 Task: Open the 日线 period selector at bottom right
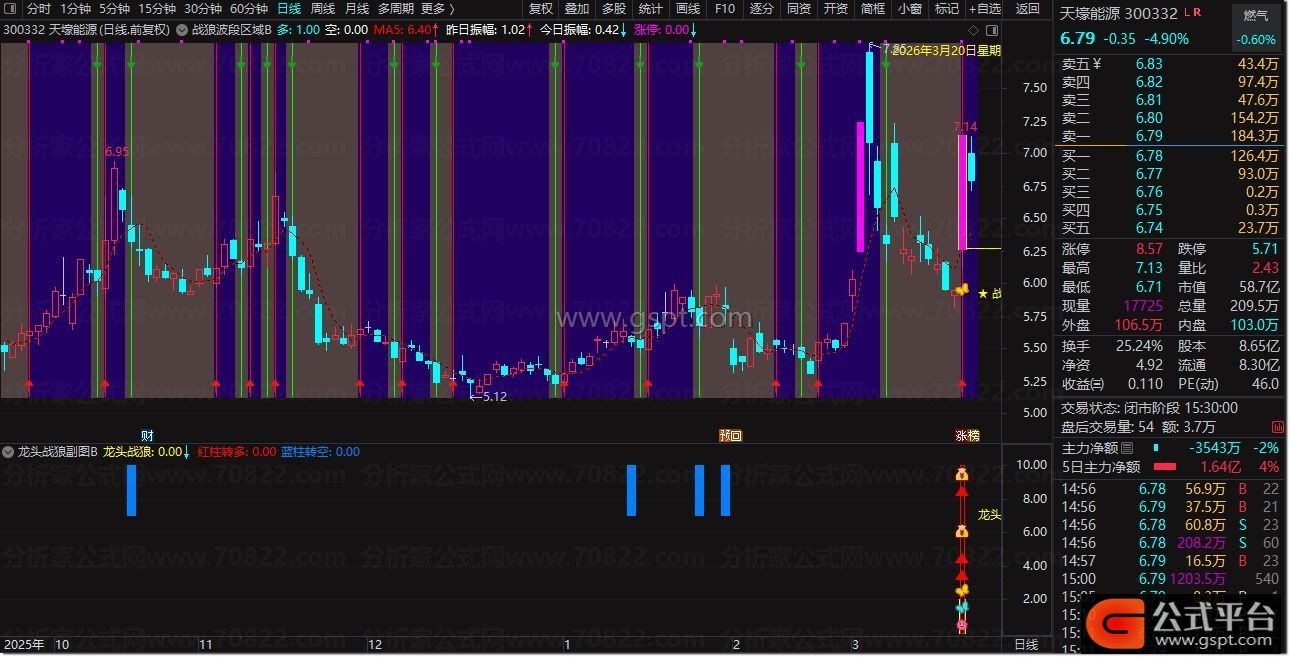[1026, 645]
